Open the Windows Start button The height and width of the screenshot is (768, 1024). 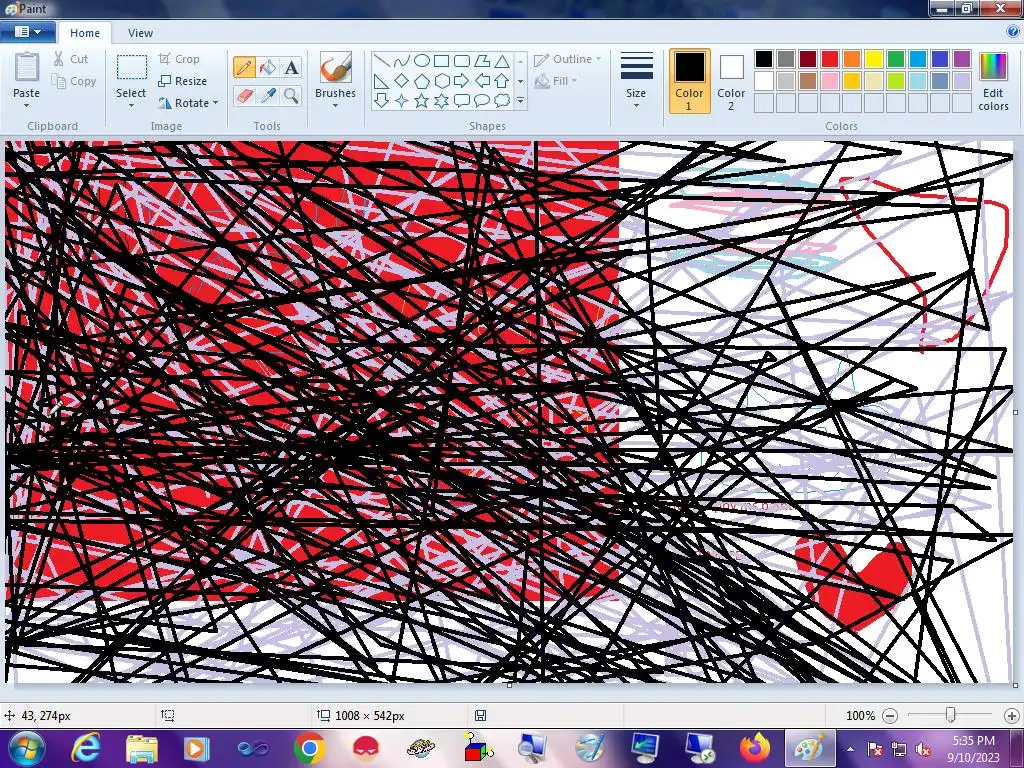click(x=26, y=748)
